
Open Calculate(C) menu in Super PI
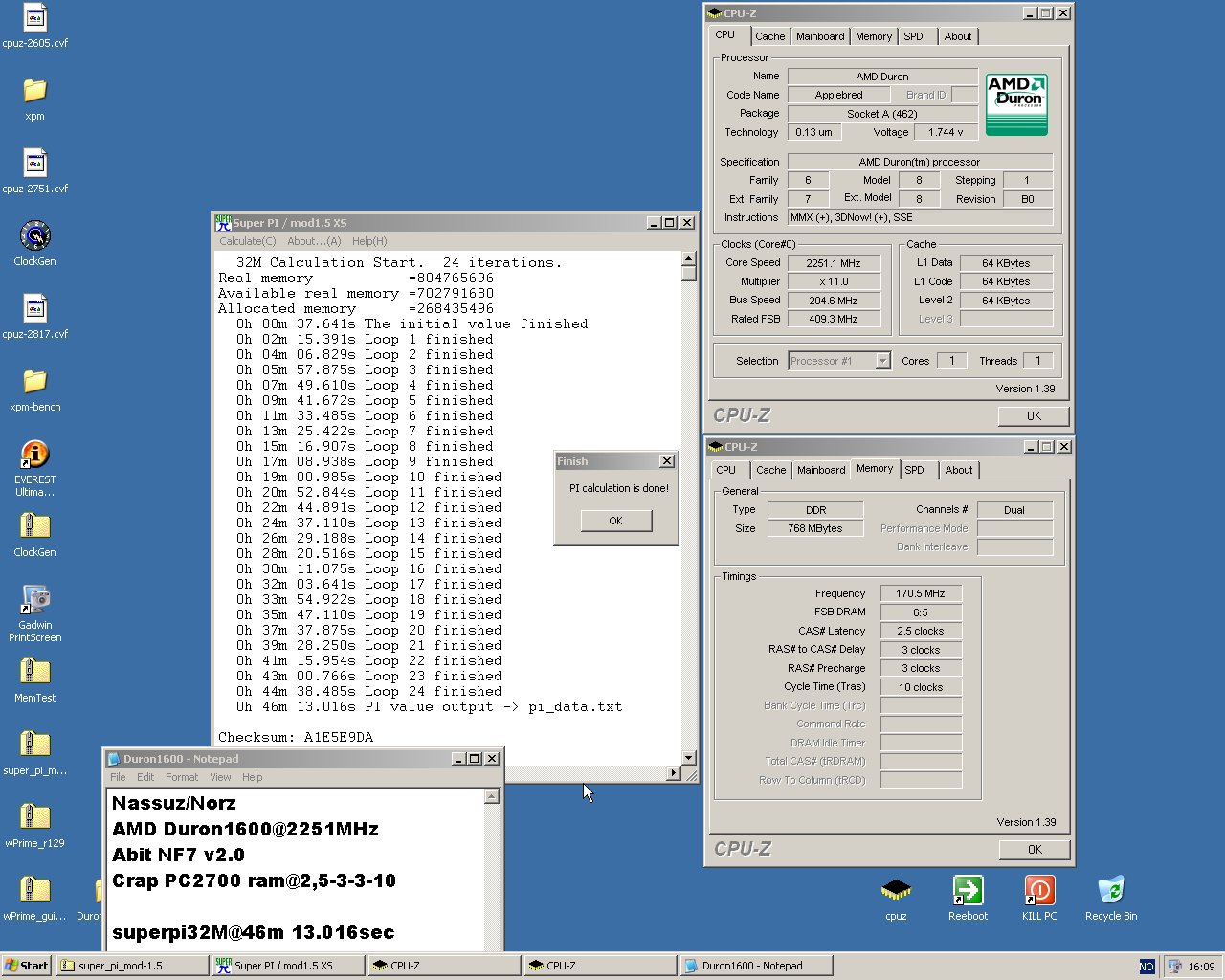[248, 241]
